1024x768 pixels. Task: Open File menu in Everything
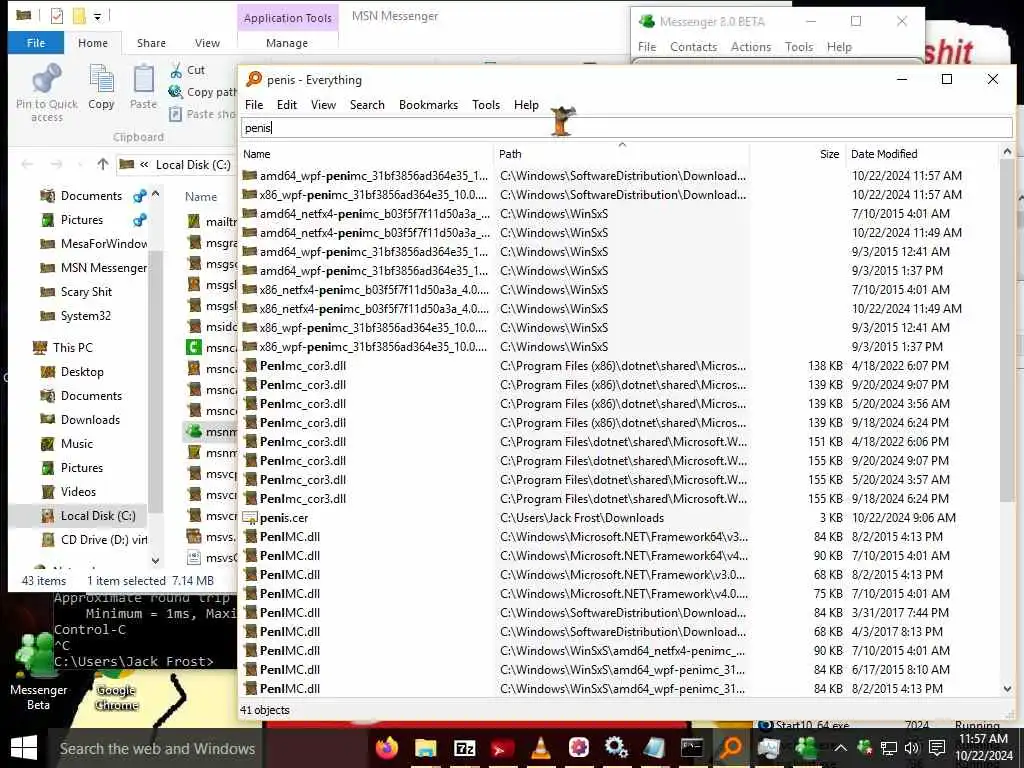coord(254,105)
